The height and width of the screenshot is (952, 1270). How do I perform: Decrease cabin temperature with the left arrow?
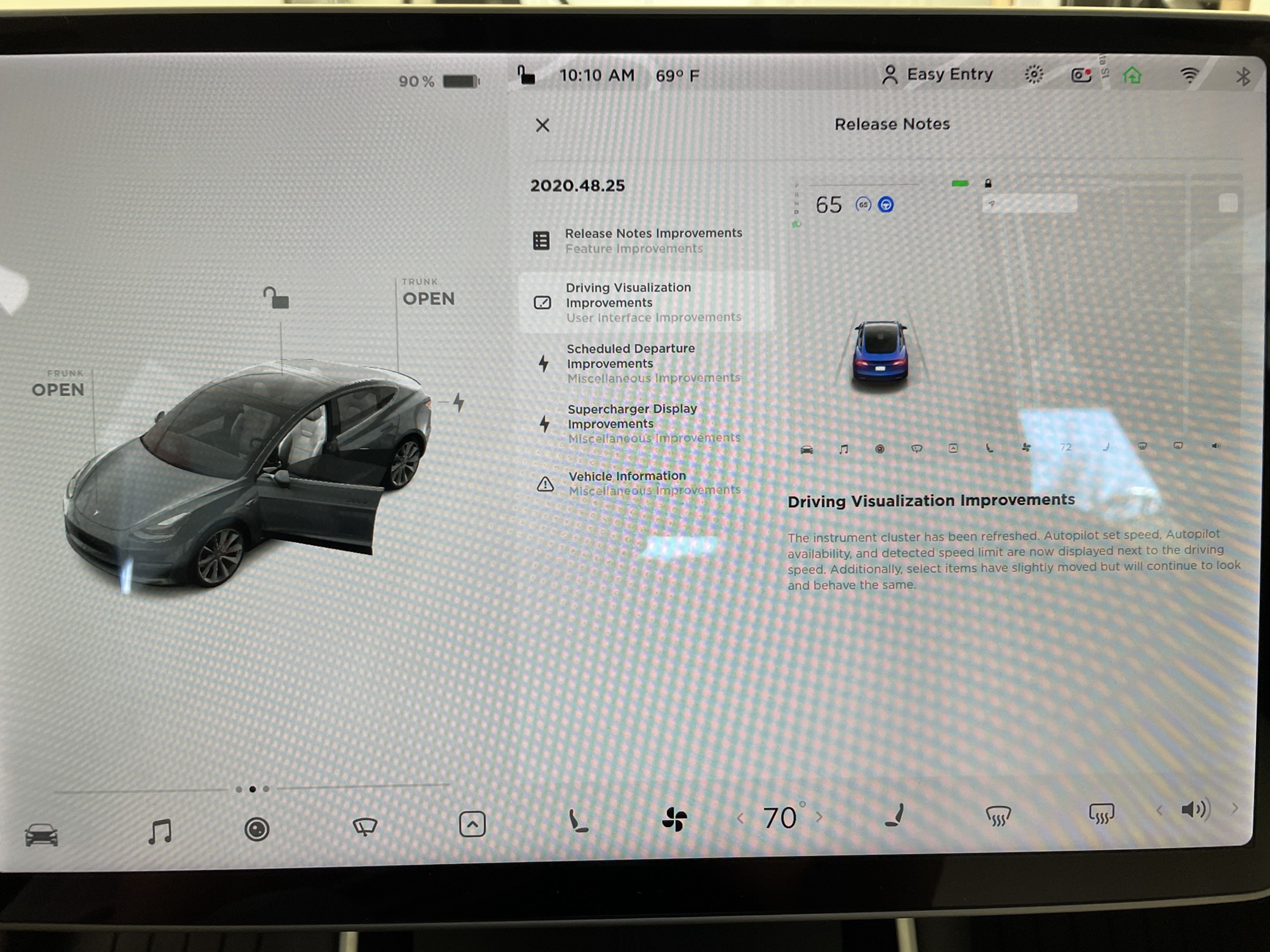(x=740, y=818)
